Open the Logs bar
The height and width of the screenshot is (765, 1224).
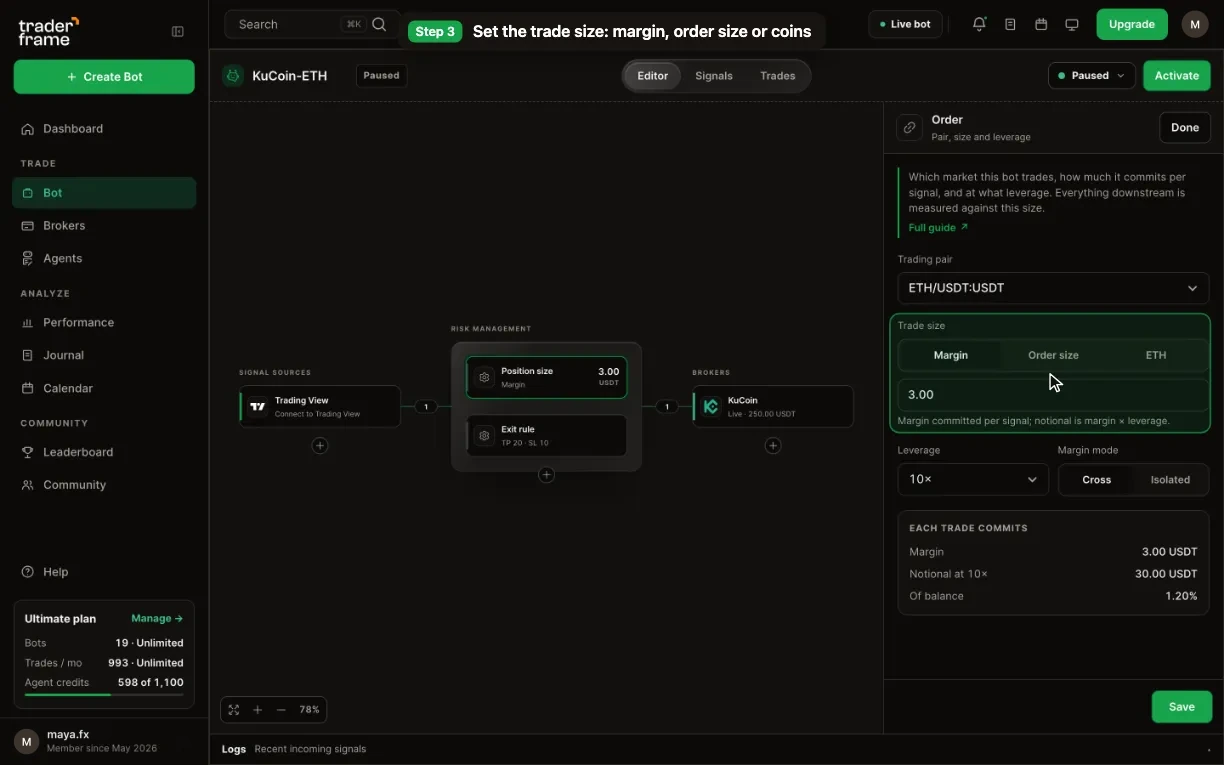click(716, 749)
